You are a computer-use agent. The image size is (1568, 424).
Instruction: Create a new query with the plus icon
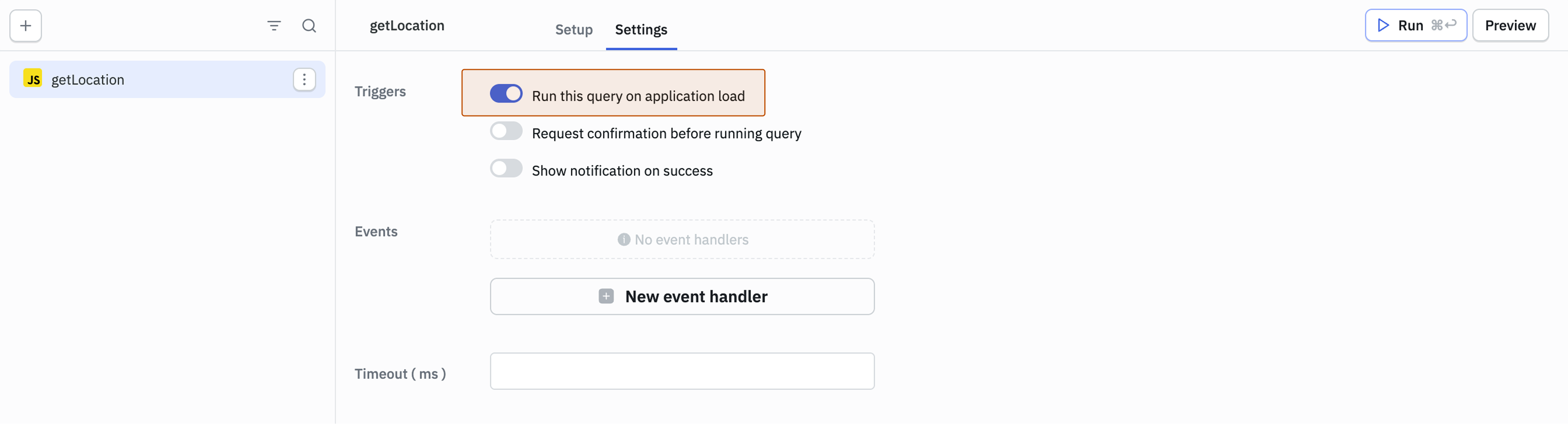point(25,25)
